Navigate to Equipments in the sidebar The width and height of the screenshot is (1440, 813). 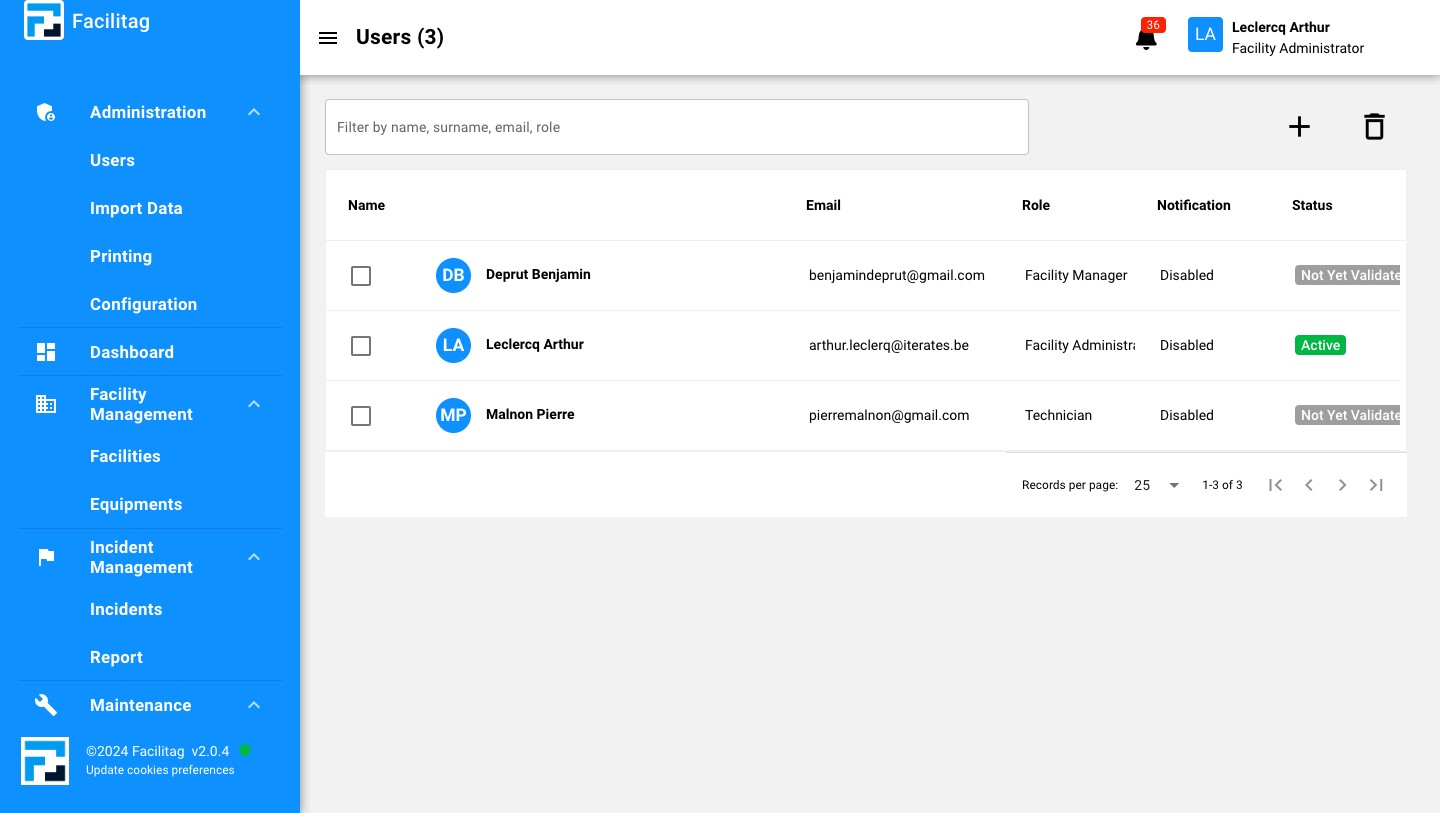point(136,504)
